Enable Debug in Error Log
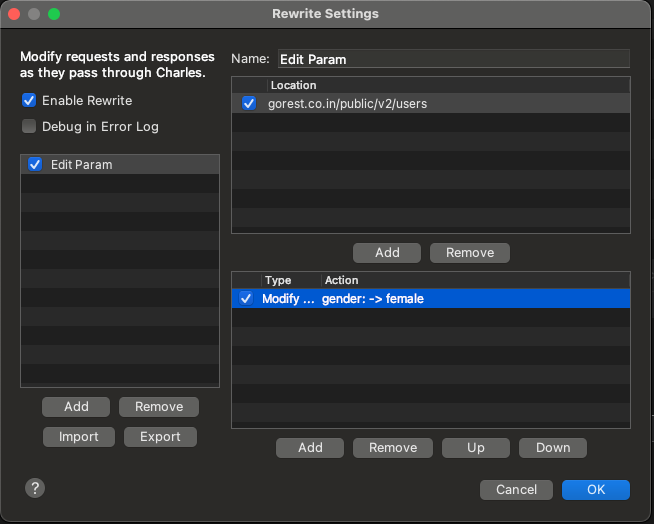This screenshot has height=524, width=654. coord(29,126)
